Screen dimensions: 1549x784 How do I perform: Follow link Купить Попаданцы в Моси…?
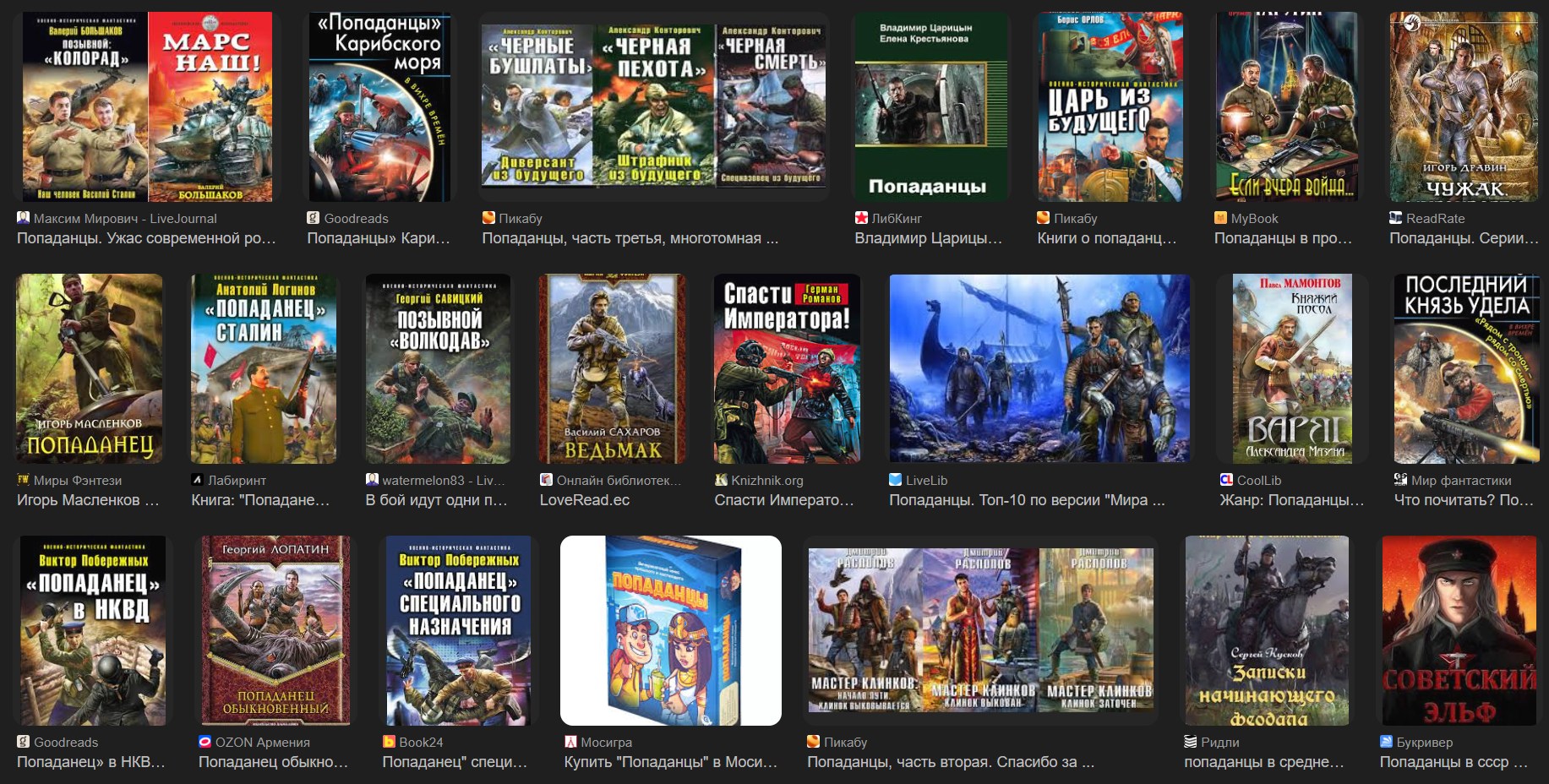[670, 762]
